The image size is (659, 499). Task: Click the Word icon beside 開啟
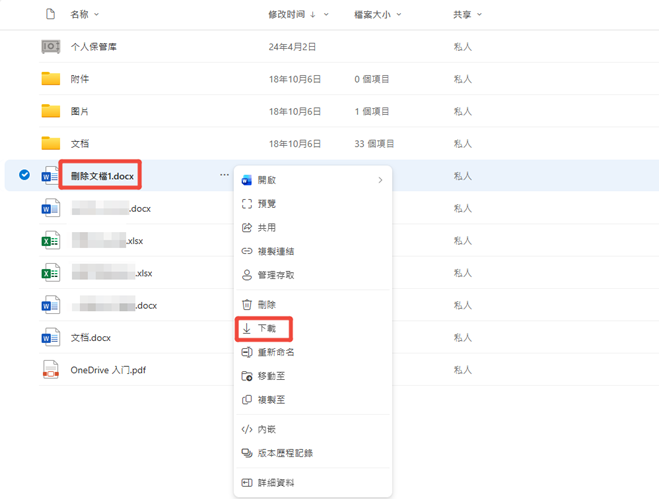tap(247, 180)
